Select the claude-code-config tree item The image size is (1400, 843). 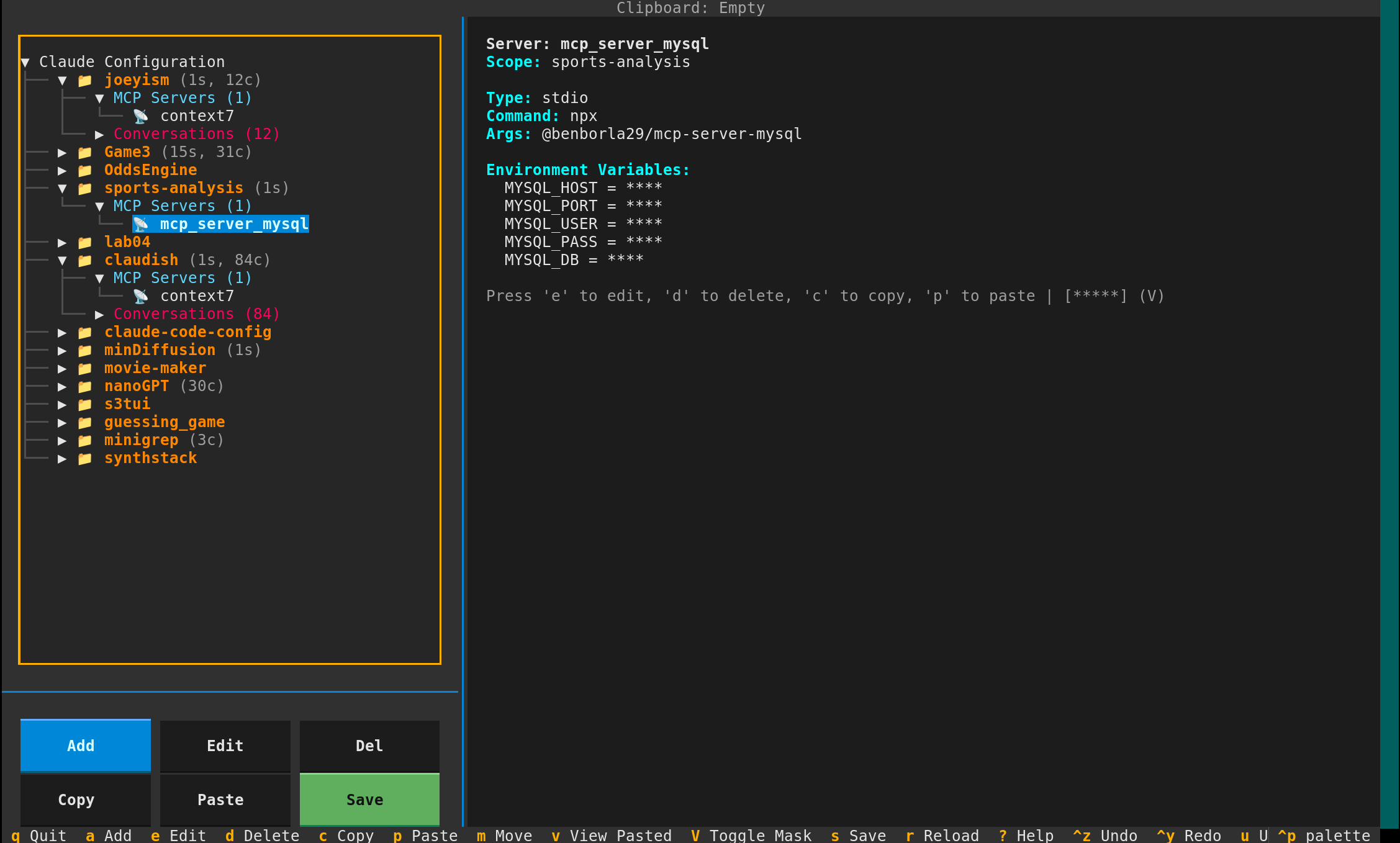pyautogui.click(x=187, y=332)
